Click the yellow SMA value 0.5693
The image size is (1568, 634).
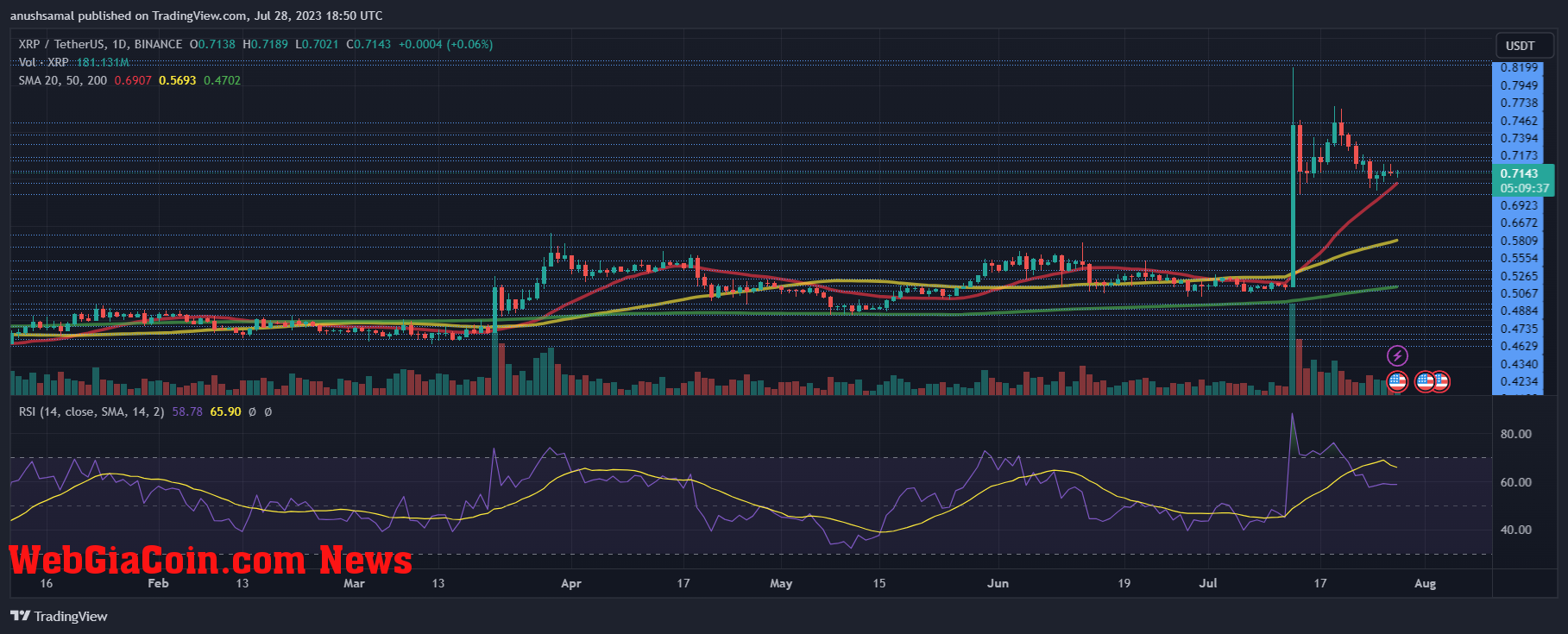coord(178,80)
